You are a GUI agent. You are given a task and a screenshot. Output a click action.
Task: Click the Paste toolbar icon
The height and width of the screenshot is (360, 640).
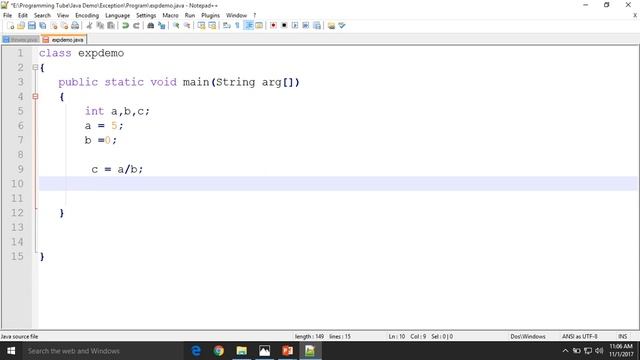(x=111, y=26)
